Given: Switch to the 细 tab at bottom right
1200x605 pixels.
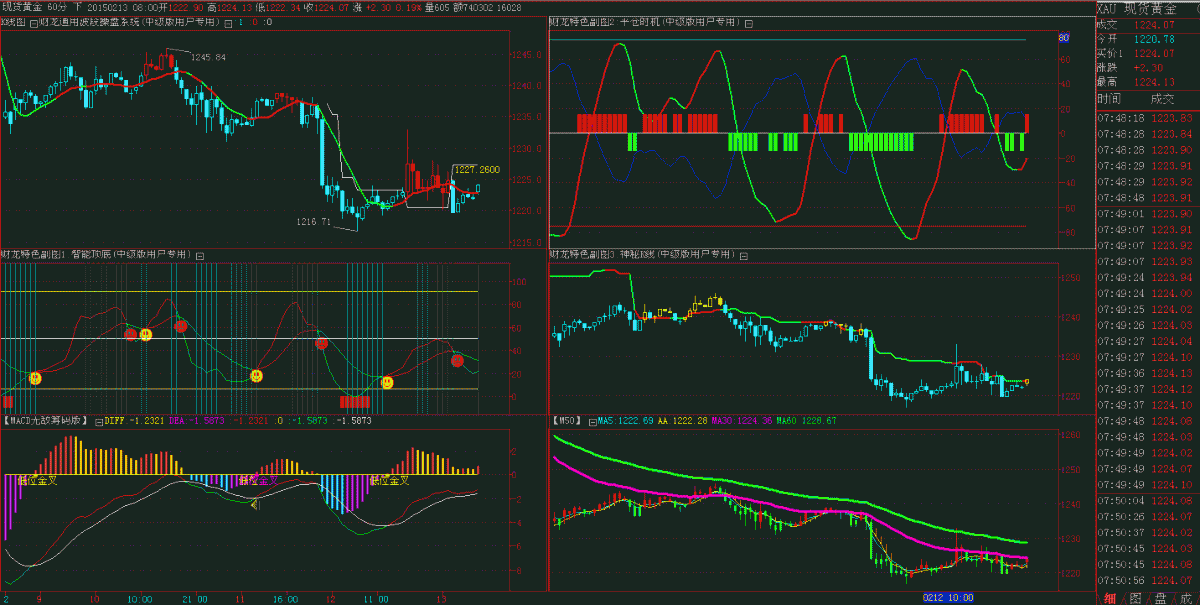Looking at the screenshot, I should point(1110,597).
